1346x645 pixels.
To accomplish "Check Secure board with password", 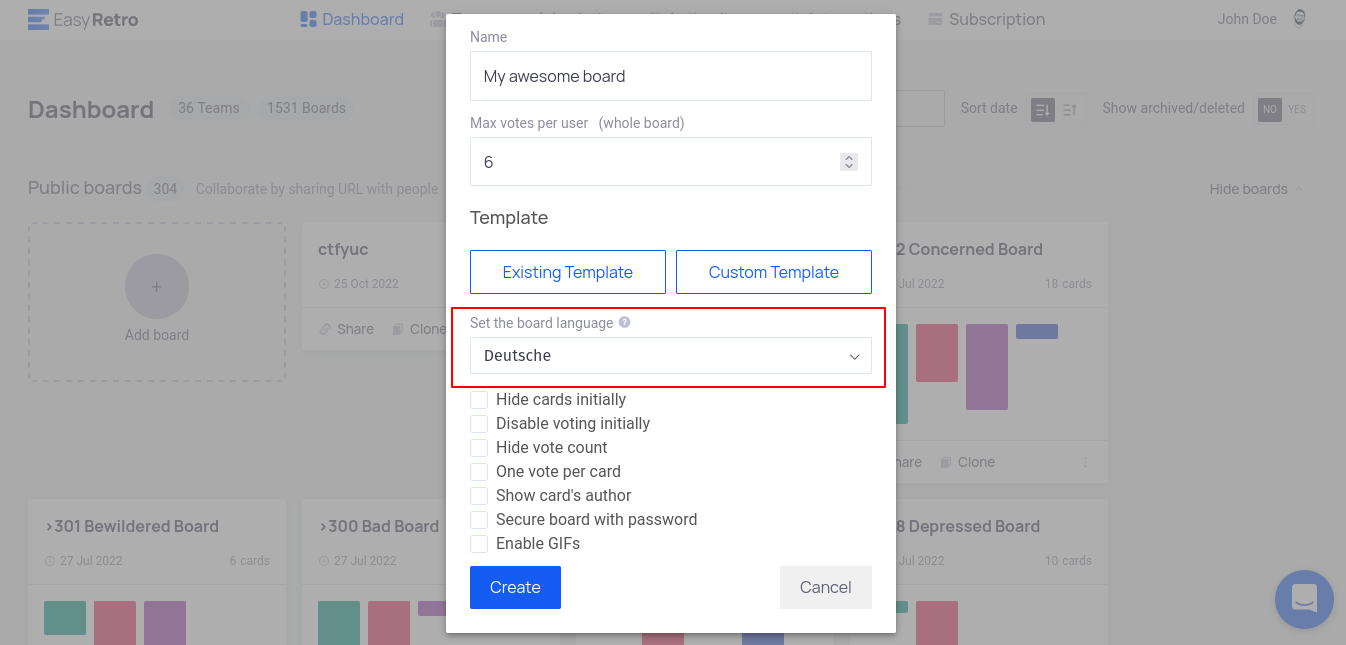I will (479, 520).
